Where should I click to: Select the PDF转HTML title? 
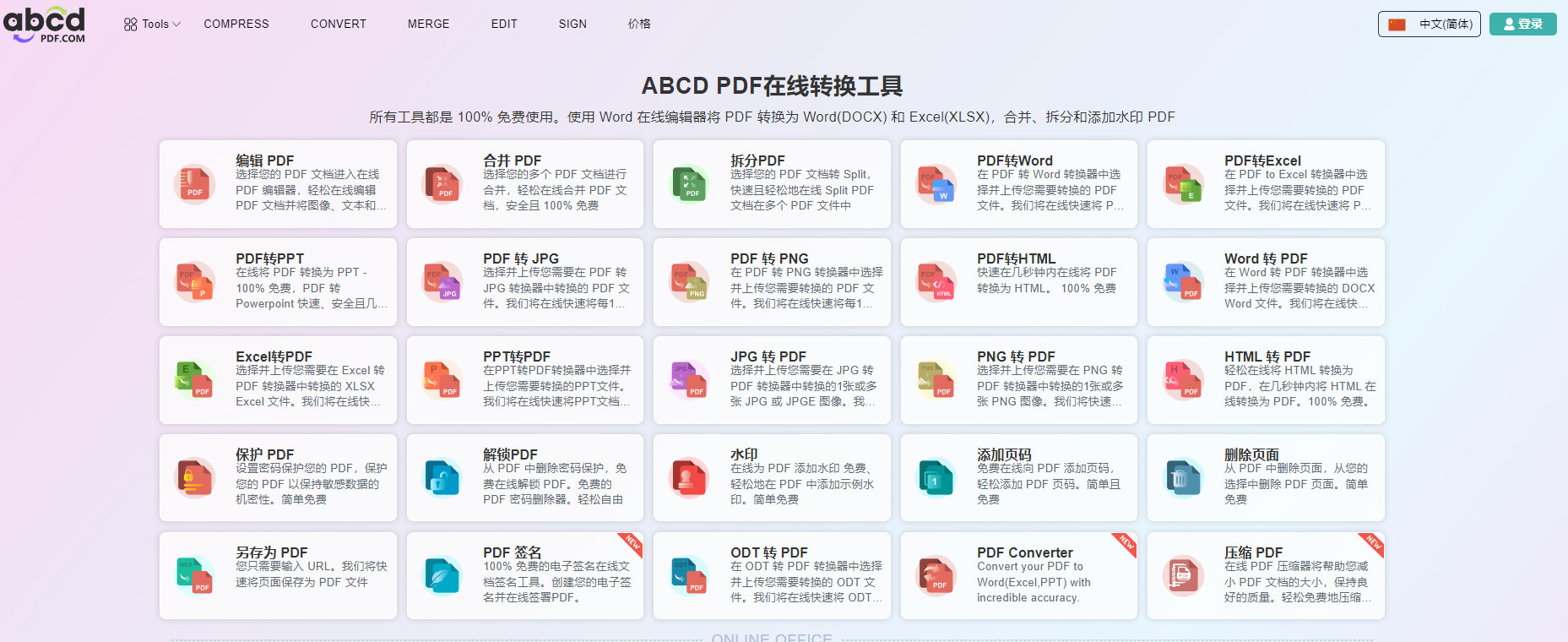(1017, 258)
